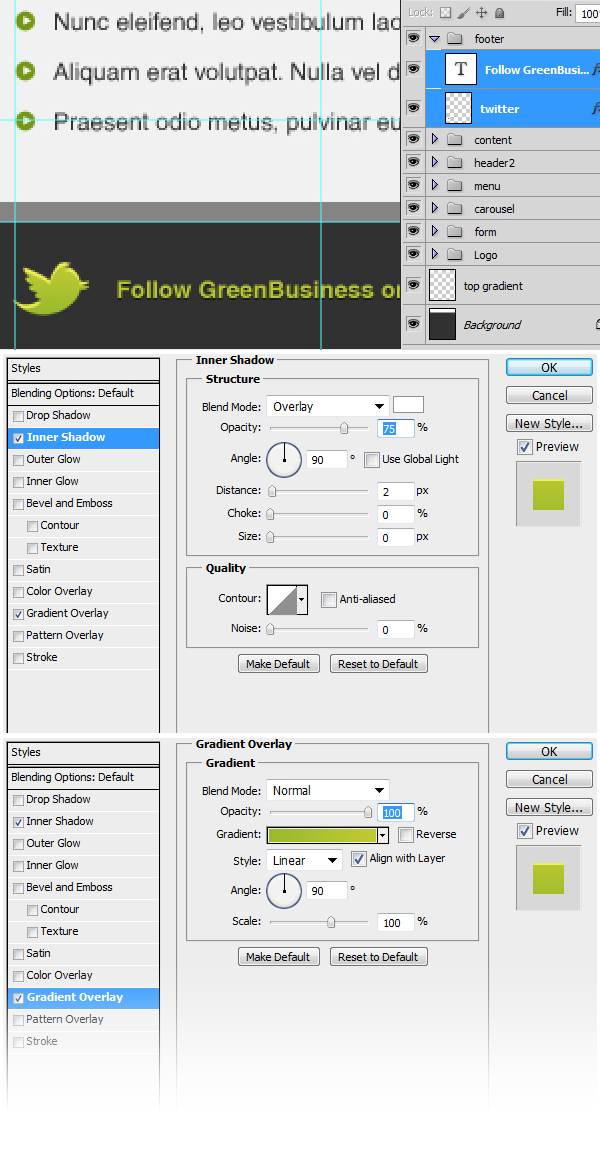This screenshot has height=1157, width=600.
Task: Toggle Preview in the Gradient Overlay dialog
Action: 525,831
